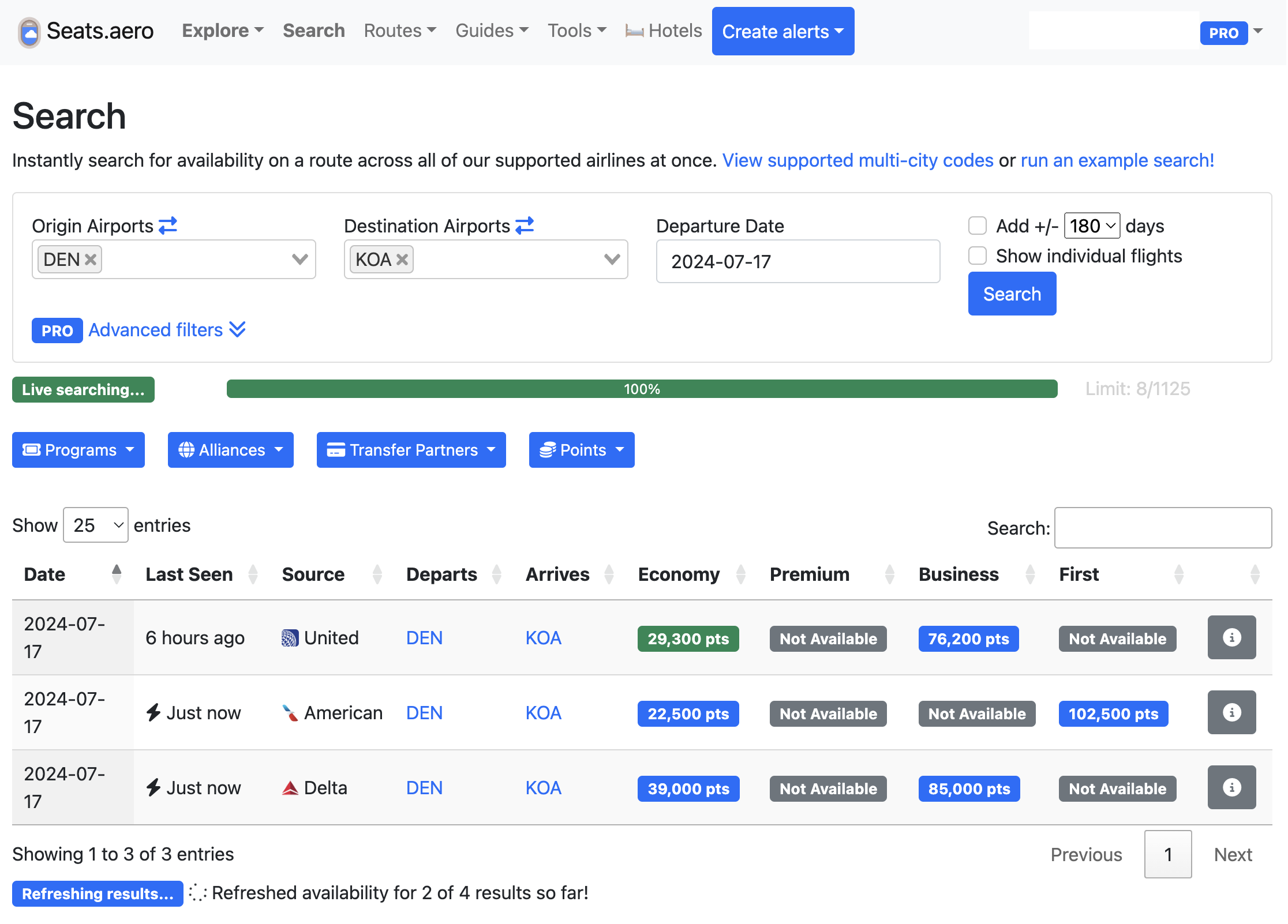Click the Seats.aero logo icon
The height and width of the screenshot is (924, 1288).
[29, 32]
